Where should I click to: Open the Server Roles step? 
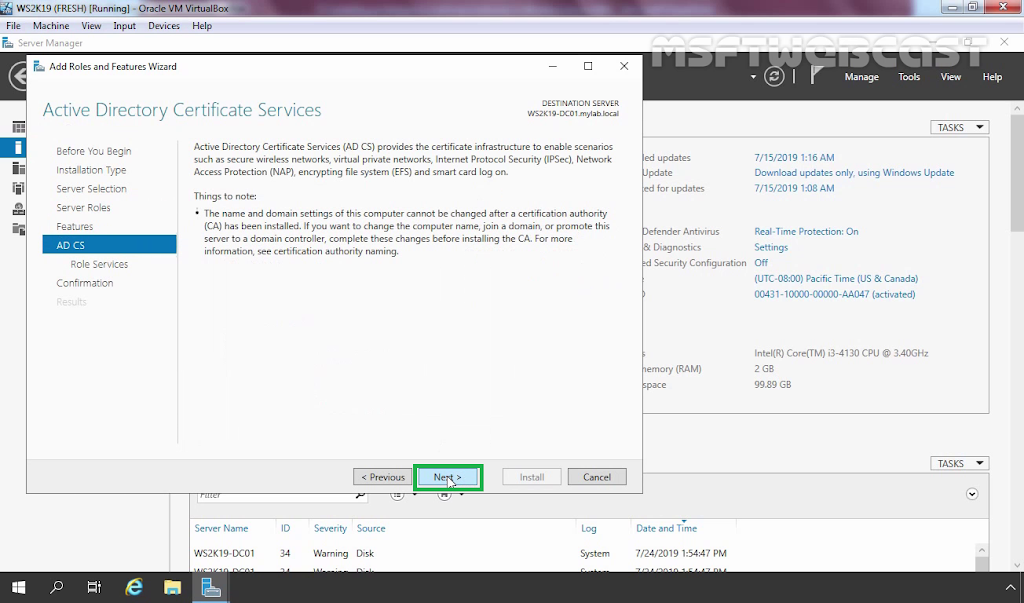(83, 208)
